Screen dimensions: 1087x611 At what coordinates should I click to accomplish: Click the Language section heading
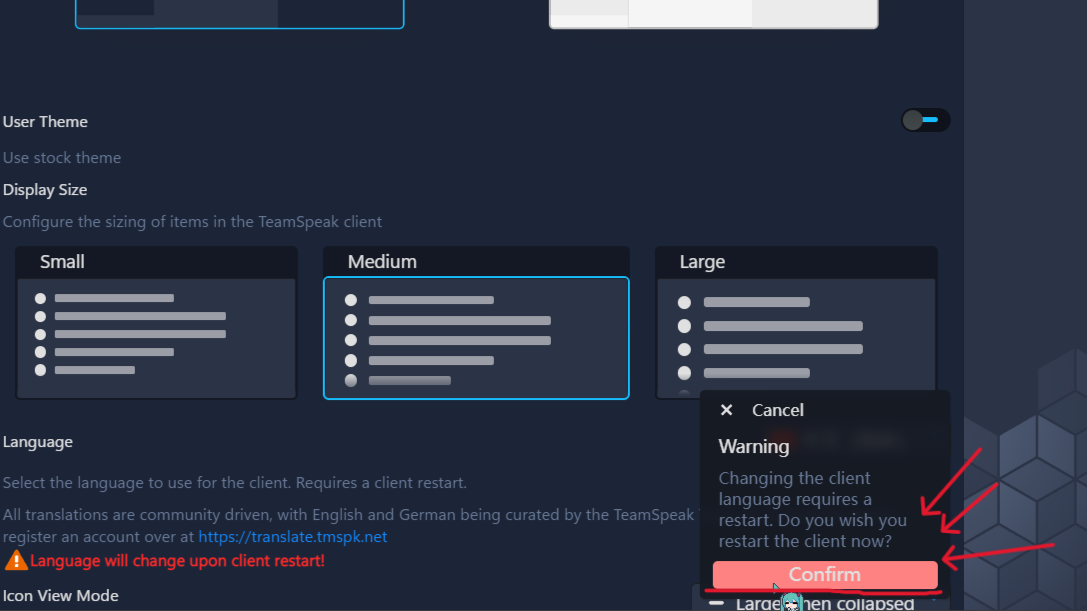click(38, 442)
